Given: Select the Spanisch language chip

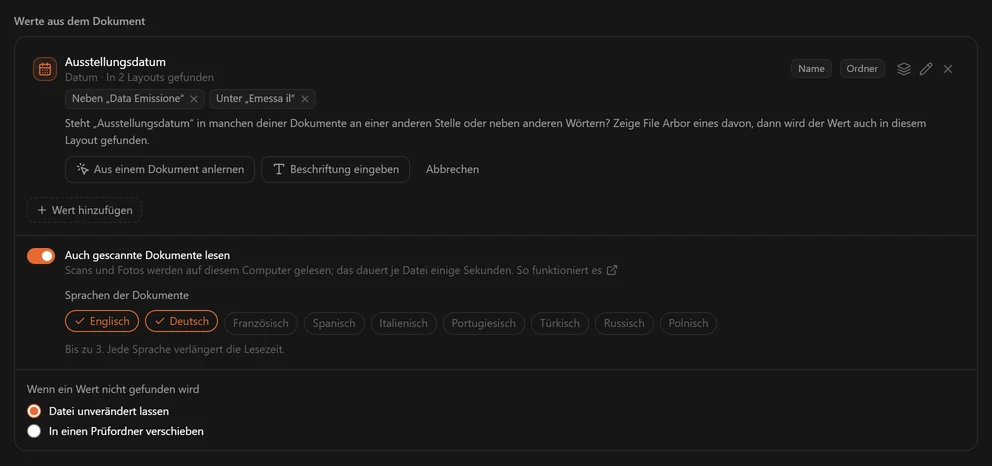Looking at the screenshot, I should tap(334, 323).
